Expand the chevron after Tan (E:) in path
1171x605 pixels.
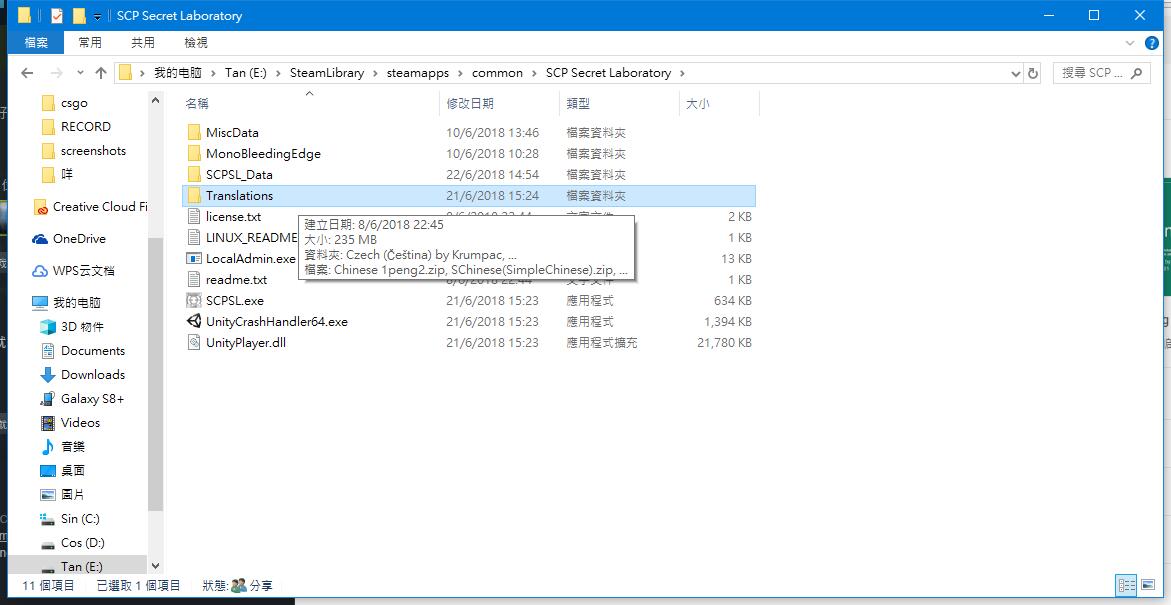click(279, 73)
